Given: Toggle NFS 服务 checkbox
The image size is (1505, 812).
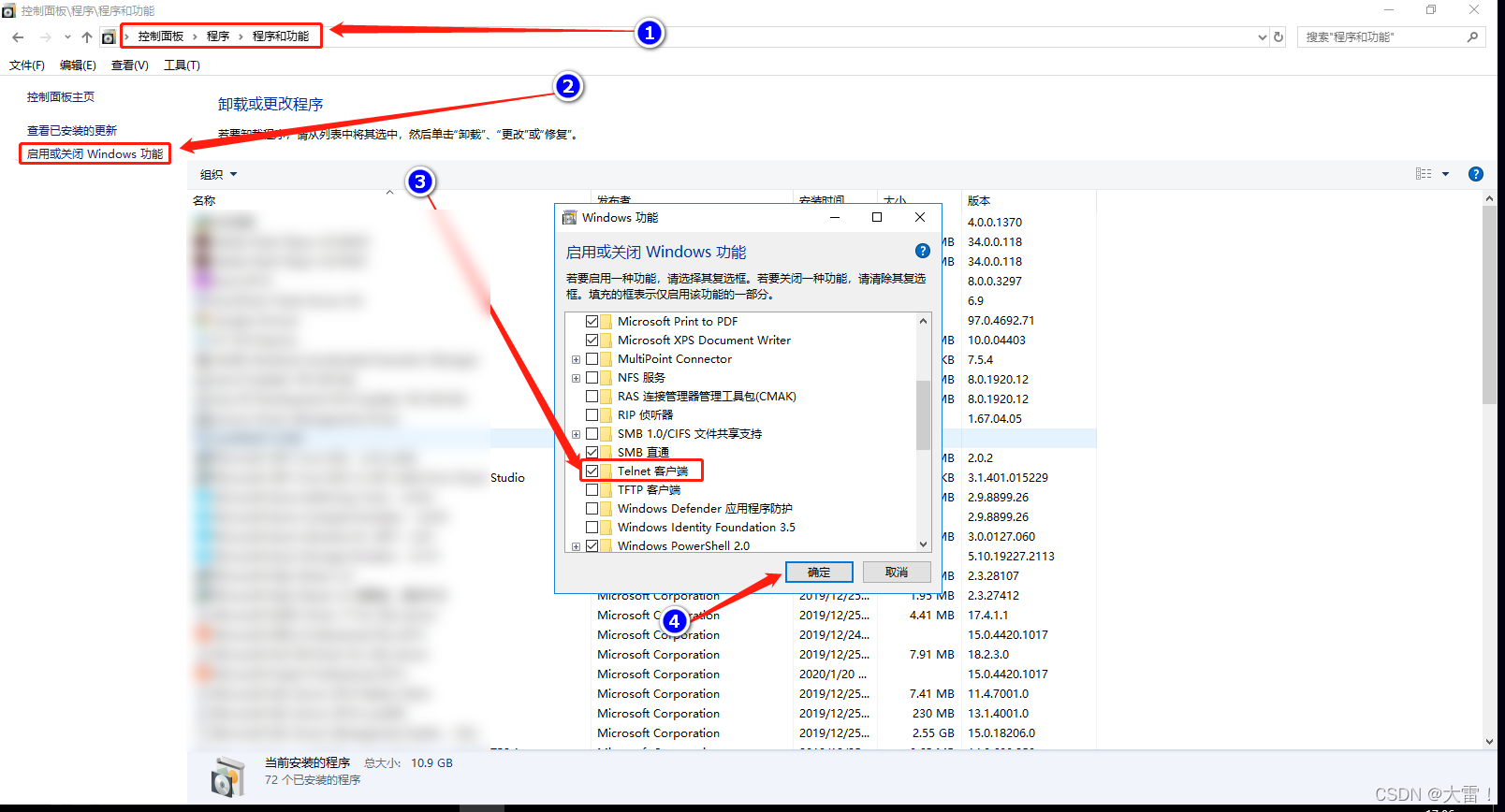Looking at the screenshot, I should 592,378.
